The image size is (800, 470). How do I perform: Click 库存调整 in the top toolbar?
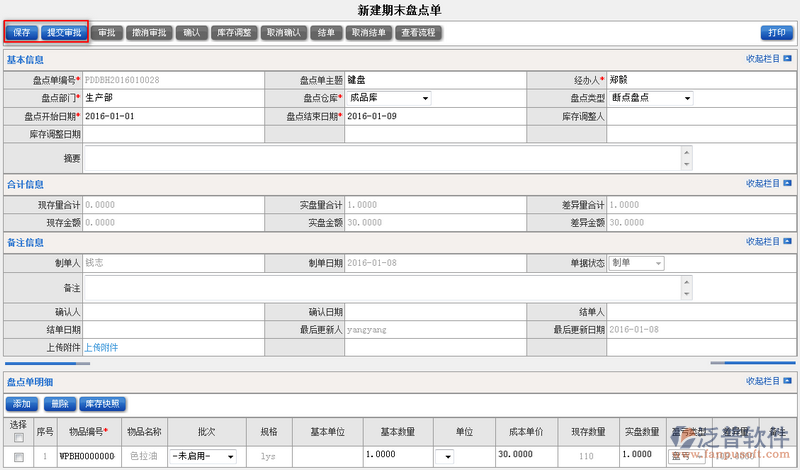[x=233, y=32]
